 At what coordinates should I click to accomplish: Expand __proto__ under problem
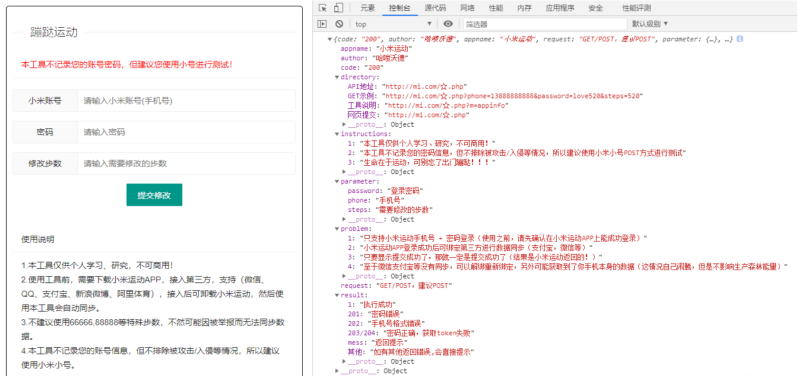pyautogui.click(x=344, y=276)
